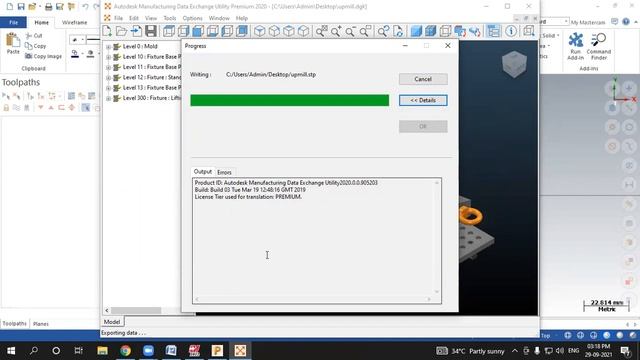640x360 pixels.
Task: Click the zoom-in magnifier with plus sign
Action: [336, 31]
